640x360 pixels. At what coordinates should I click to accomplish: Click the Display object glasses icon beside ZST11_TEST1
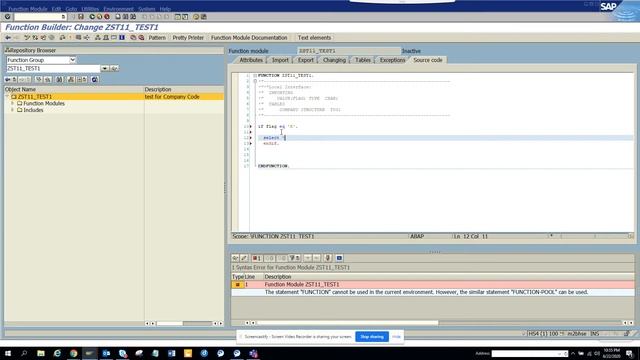[114, 68]
